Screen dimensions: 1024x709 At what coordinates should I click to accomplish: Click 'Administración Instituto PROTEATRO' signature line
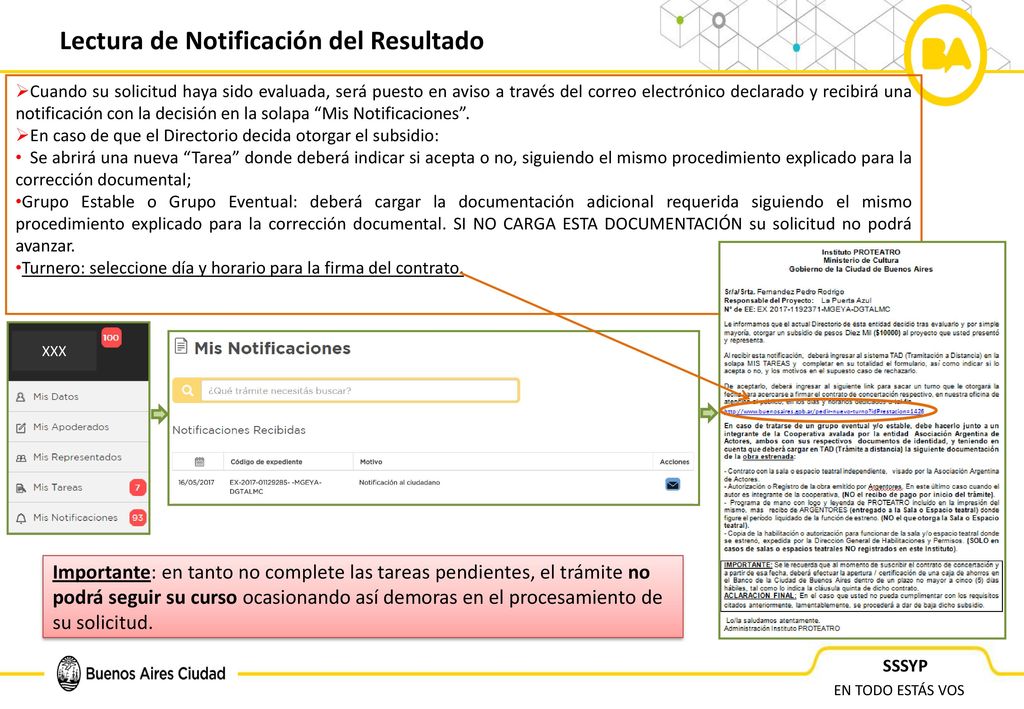782,629
